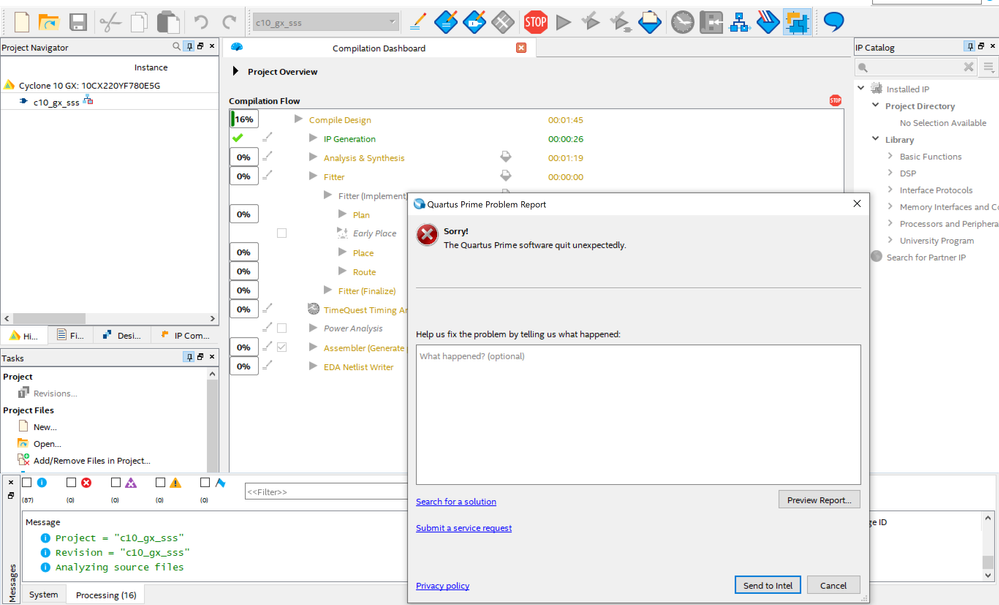Viewport: 999px width, 605px height.
Task: Close the Compilation Dashboard tab
Action: click(x=521, y=48)
